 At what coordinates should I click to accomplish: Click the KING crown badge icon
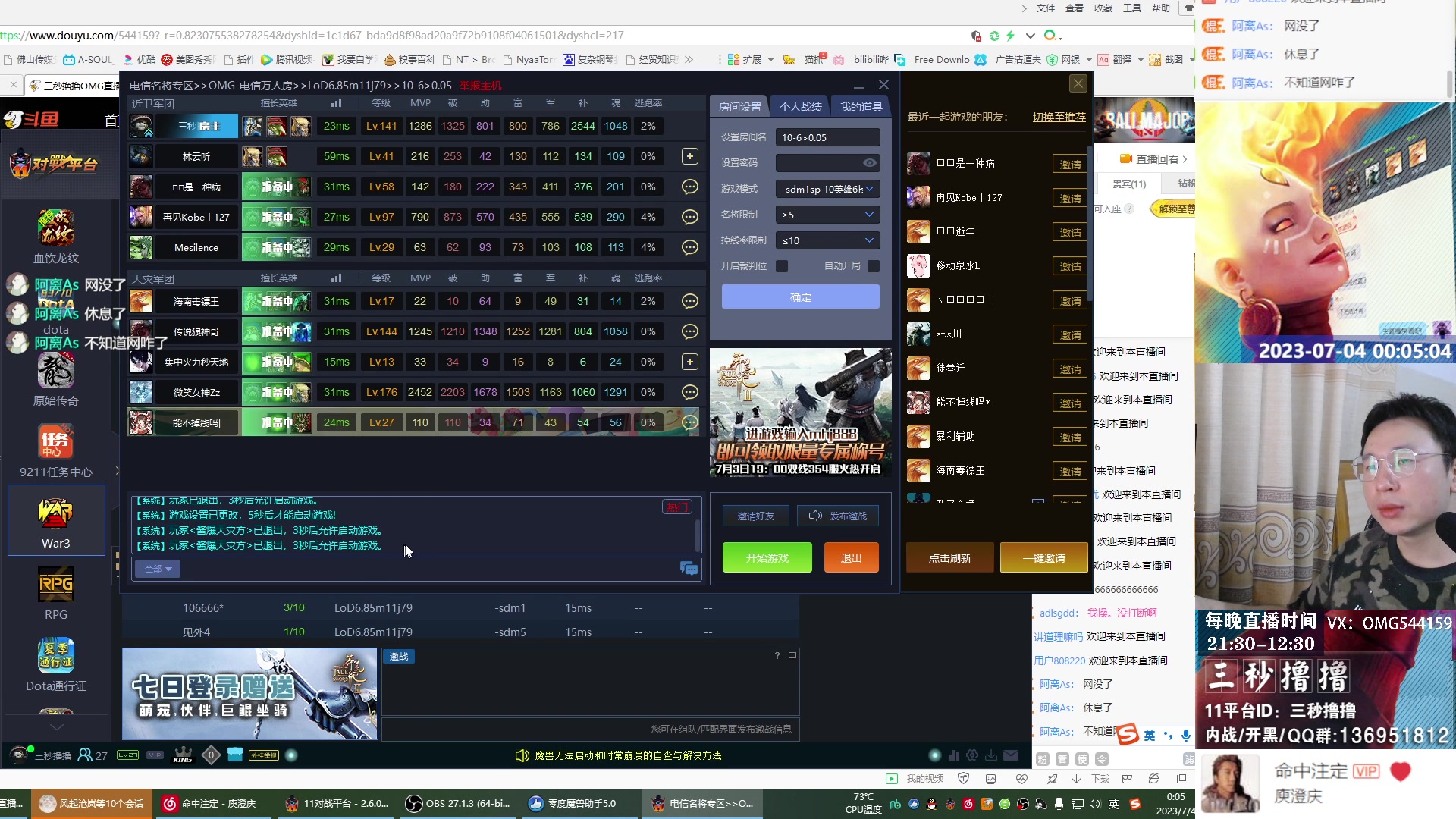[x=183, y=755]
